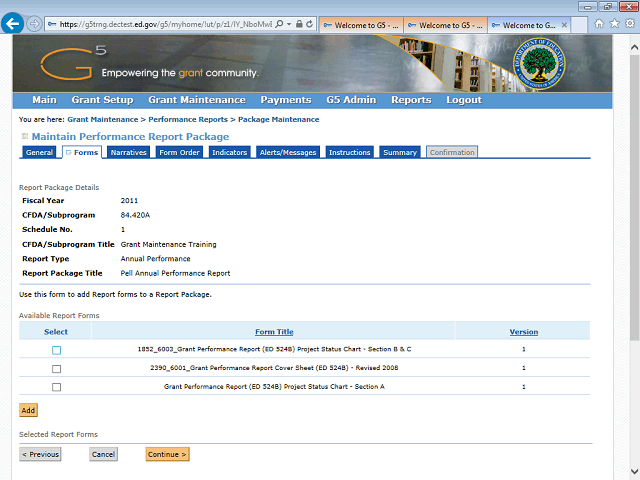The image size is (640, 480).
Task: Open a new blank browser tab
Action: click(579, 25)
